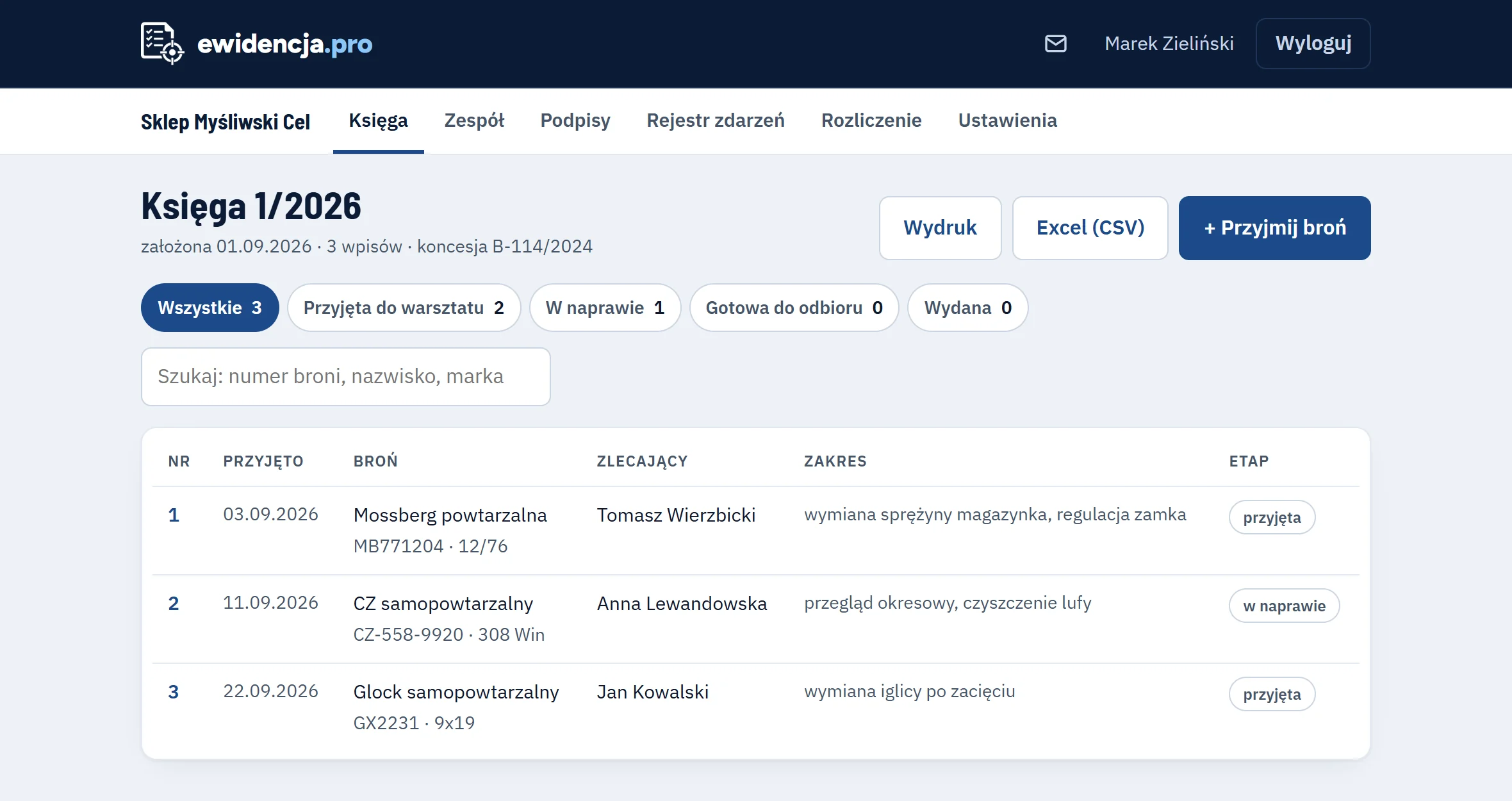Open the messages envelope icon
1512x801 pixels.
tap(1056, 44)
